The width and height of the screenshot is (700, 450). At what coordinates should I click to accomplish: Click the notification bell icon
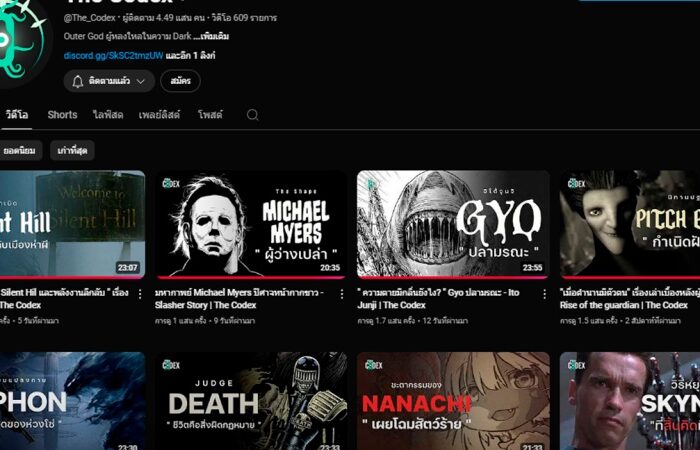click(78, 81)
